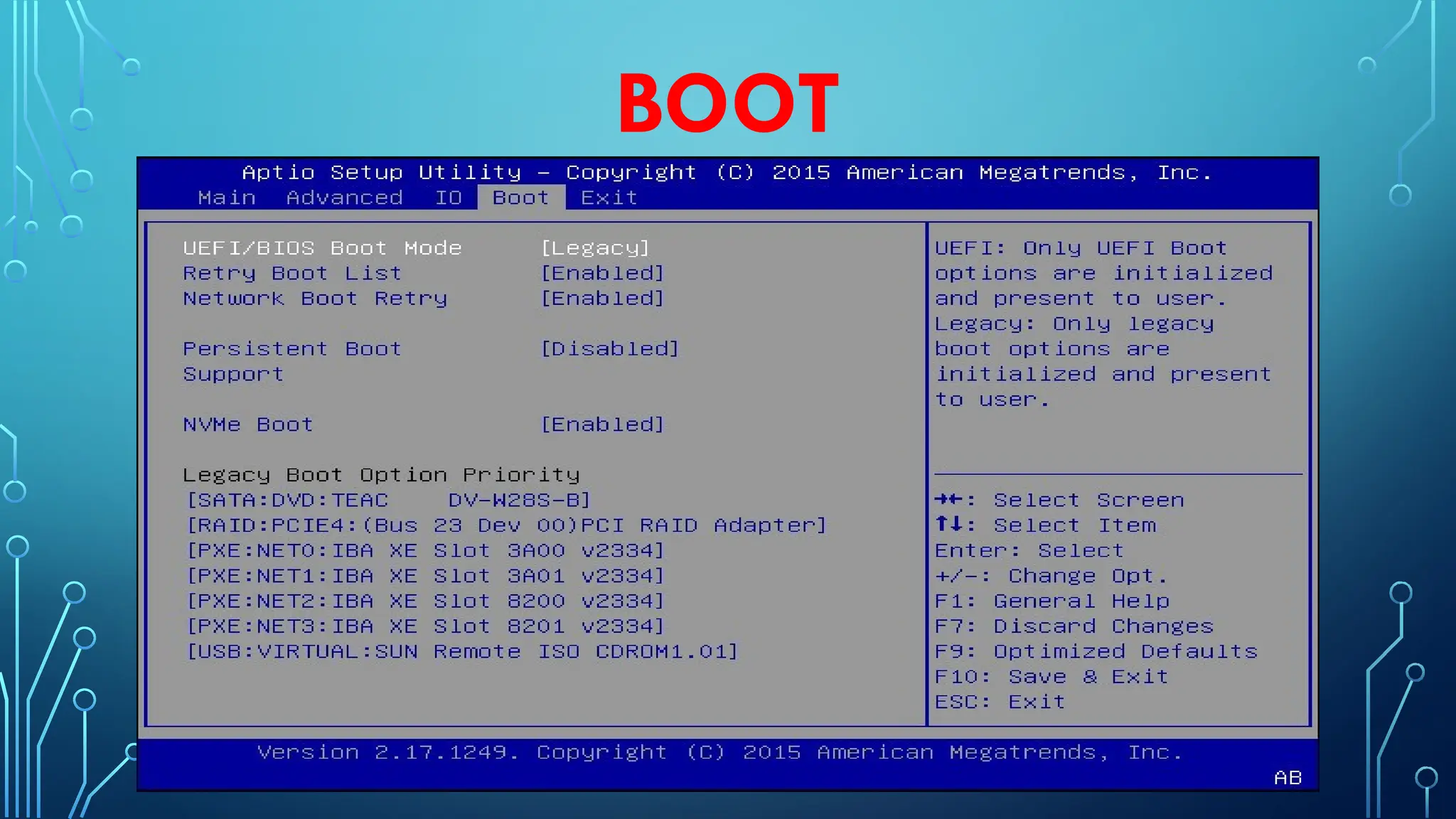
Task: Go to the Exit tab
Action: tap(609, 198)
